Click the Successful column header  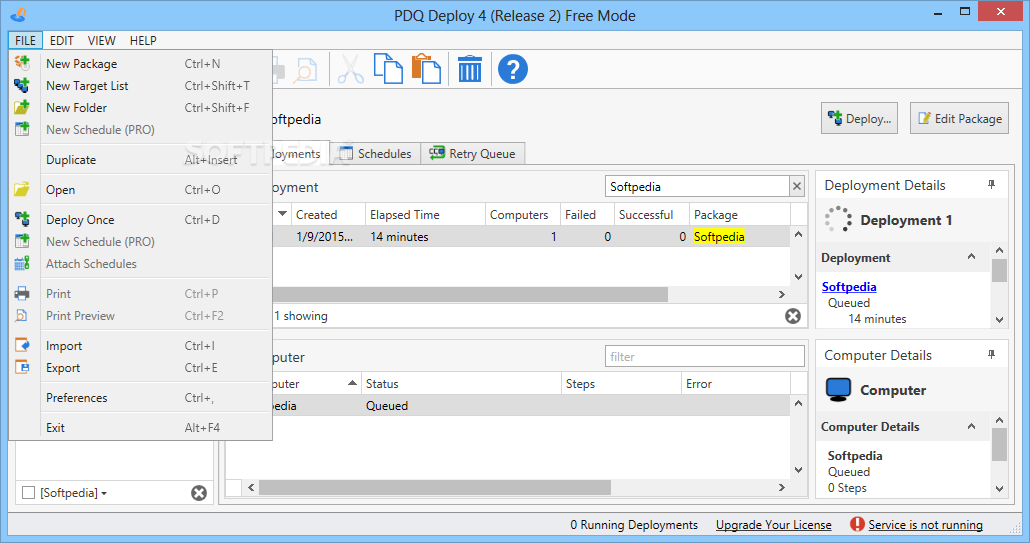[651, 215]
